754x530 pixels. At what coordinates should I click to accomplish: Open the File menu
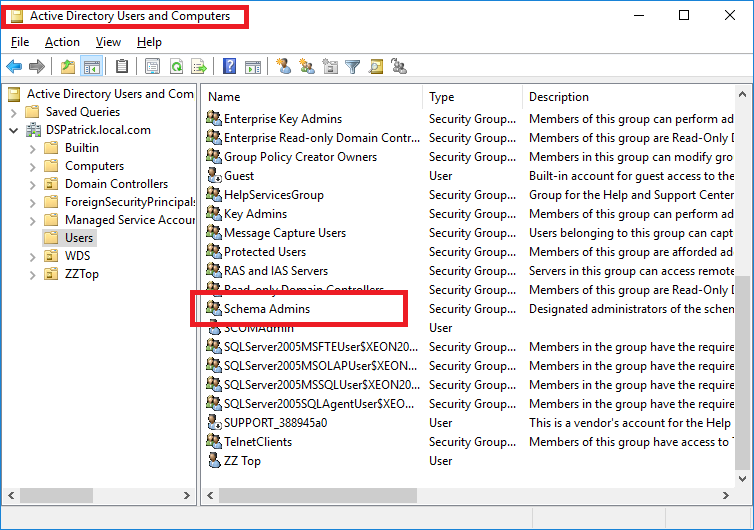(20, 42)
